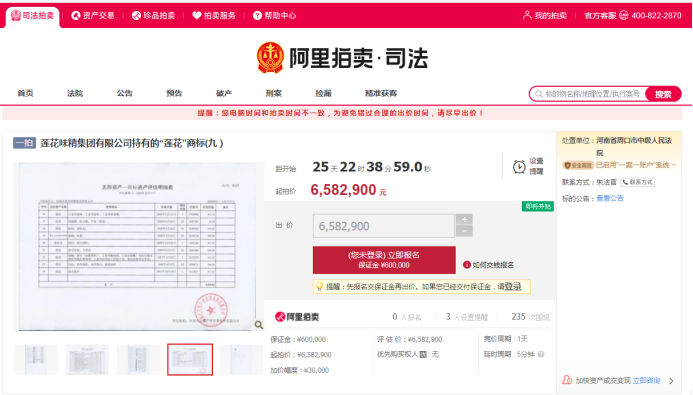Click the 保证金 ¥600,000 detail text
Viewport: 693px width, 395px height.
point(298,339)
